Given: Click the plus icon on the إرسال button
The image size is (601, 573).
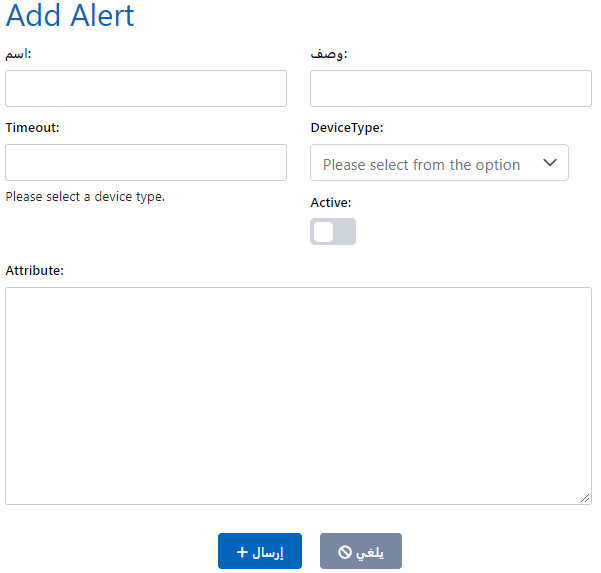Looking at the screenshot, I should (x=242, y=552).
